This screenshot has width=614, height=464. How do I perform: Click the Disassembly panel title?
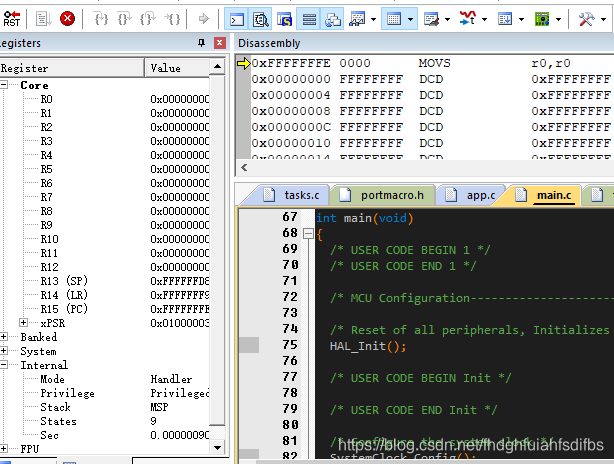269,43
